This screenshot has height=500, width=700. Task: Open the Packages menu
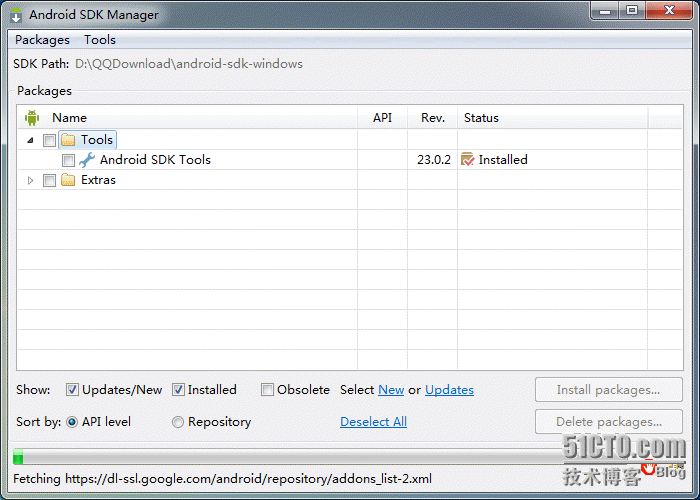[x=42, y=40]
